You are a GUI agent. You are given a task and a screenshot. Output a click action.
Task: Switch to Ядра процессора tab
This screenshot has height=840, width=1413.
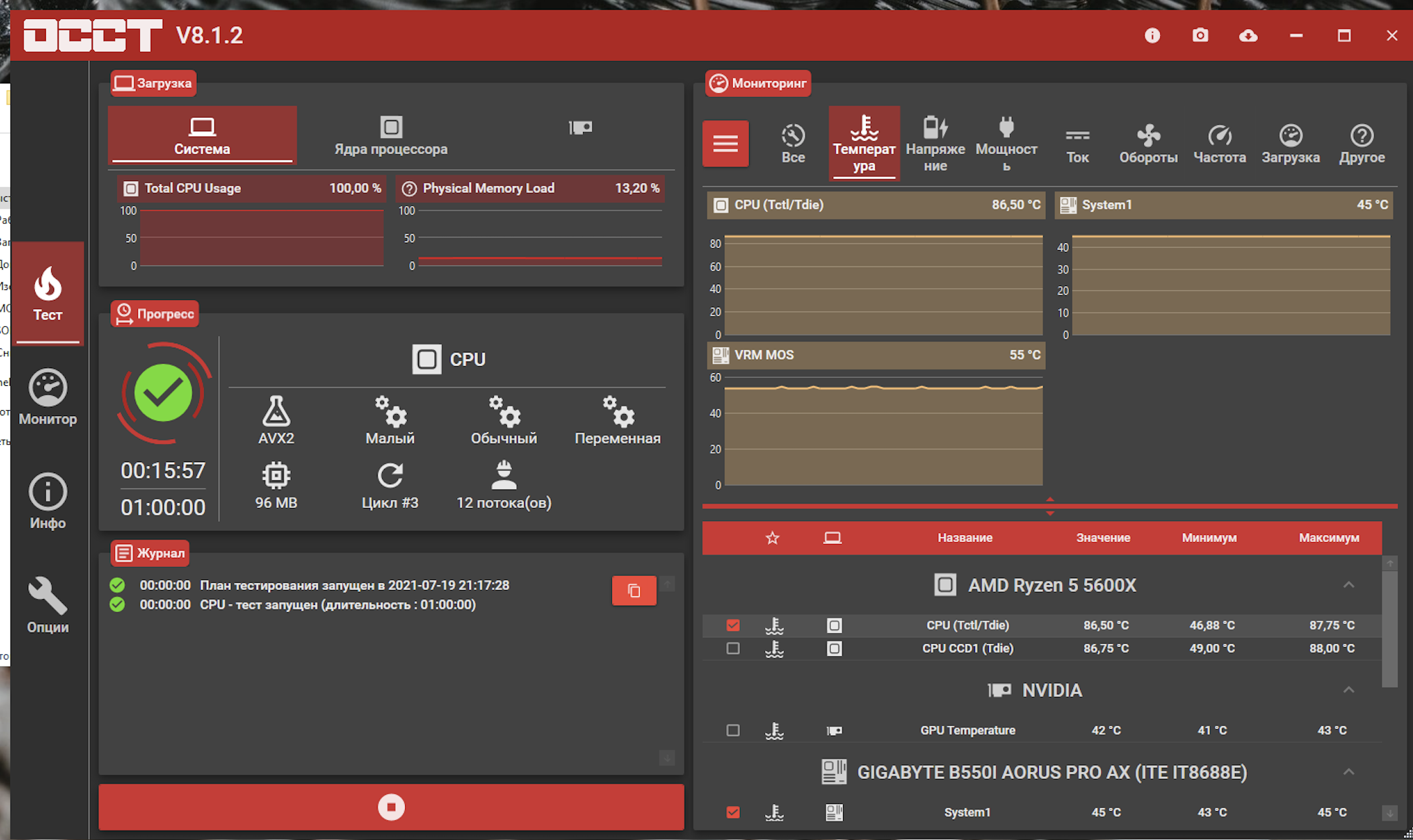tap(391, 136)
